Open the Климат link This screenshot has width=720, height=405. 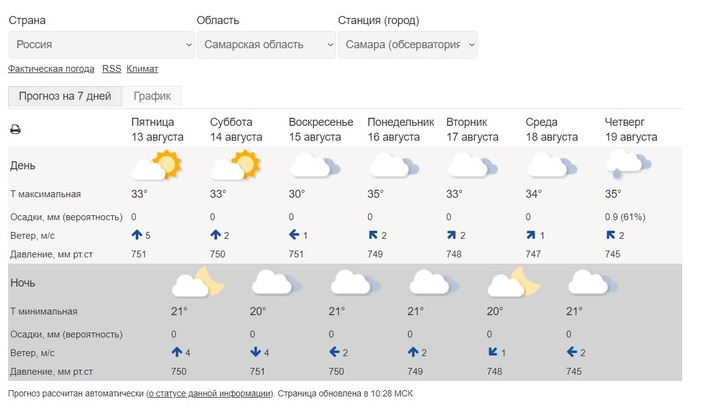[142, 69]
